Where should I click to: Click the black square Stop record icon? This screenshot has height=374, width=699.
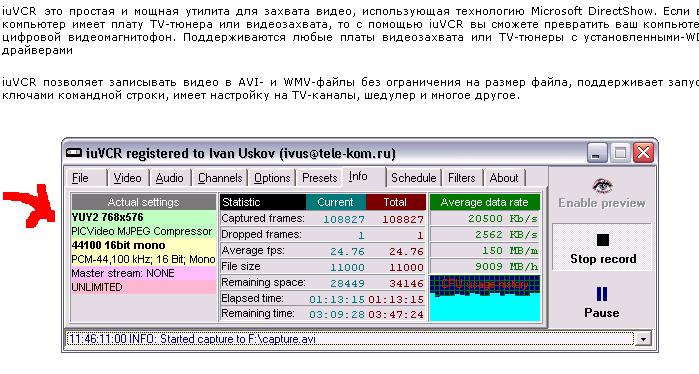coord(603,240)
